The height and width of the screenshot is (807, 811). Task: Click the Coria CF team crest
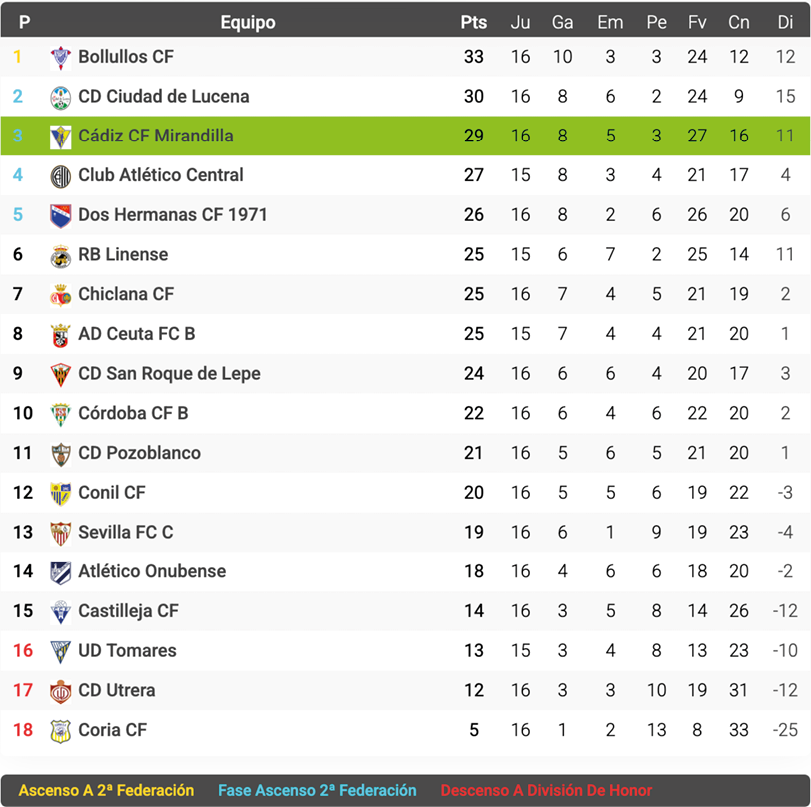click(61, 731)
